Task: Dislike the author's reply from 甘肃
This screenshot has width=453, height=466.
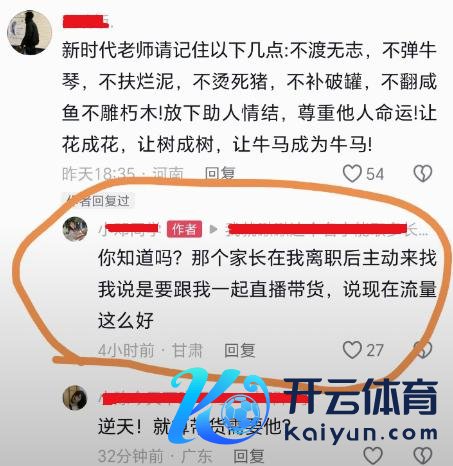Action: 423,350
